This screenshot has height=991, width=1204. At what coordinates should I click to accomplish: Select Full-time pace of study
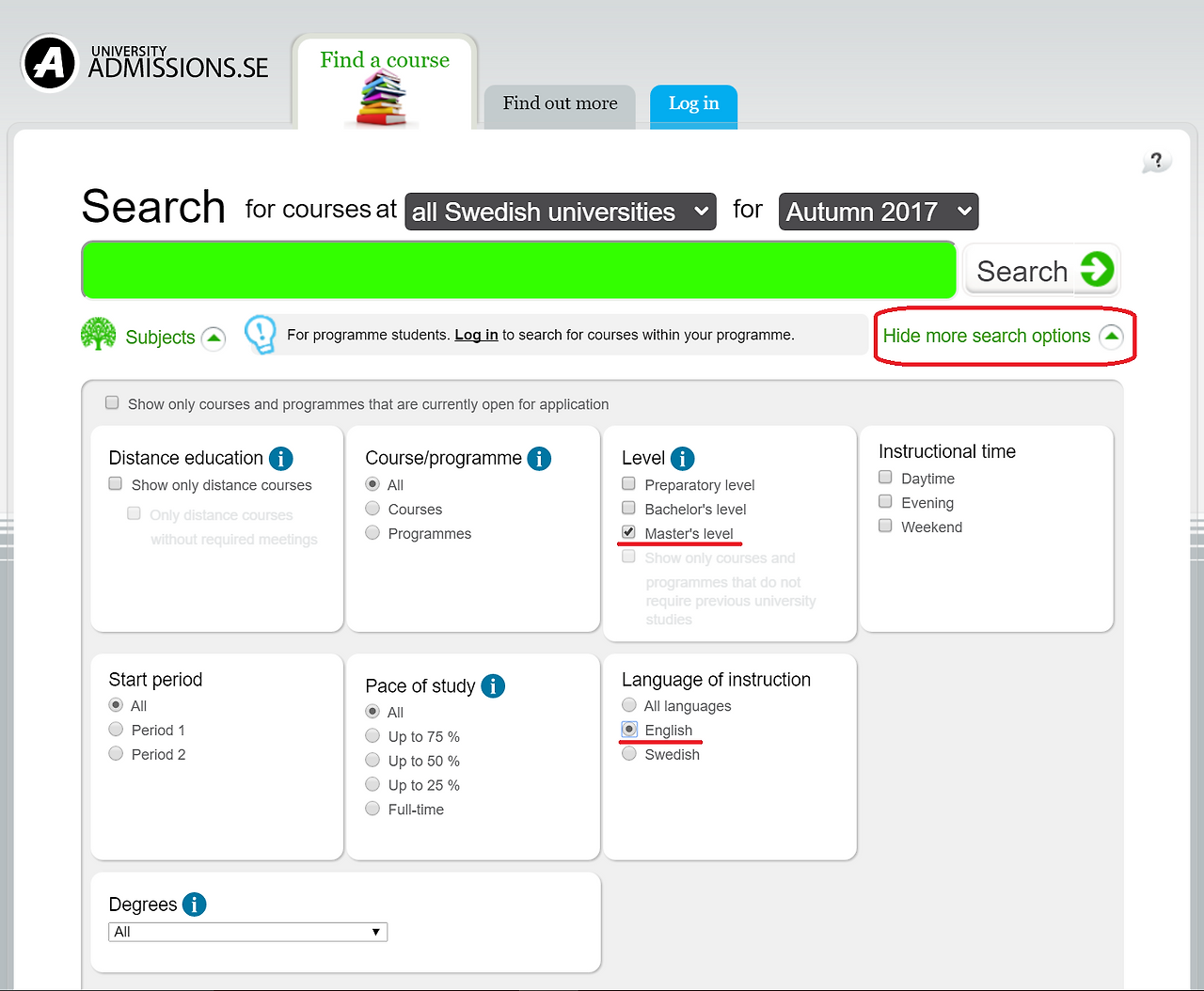372,809
